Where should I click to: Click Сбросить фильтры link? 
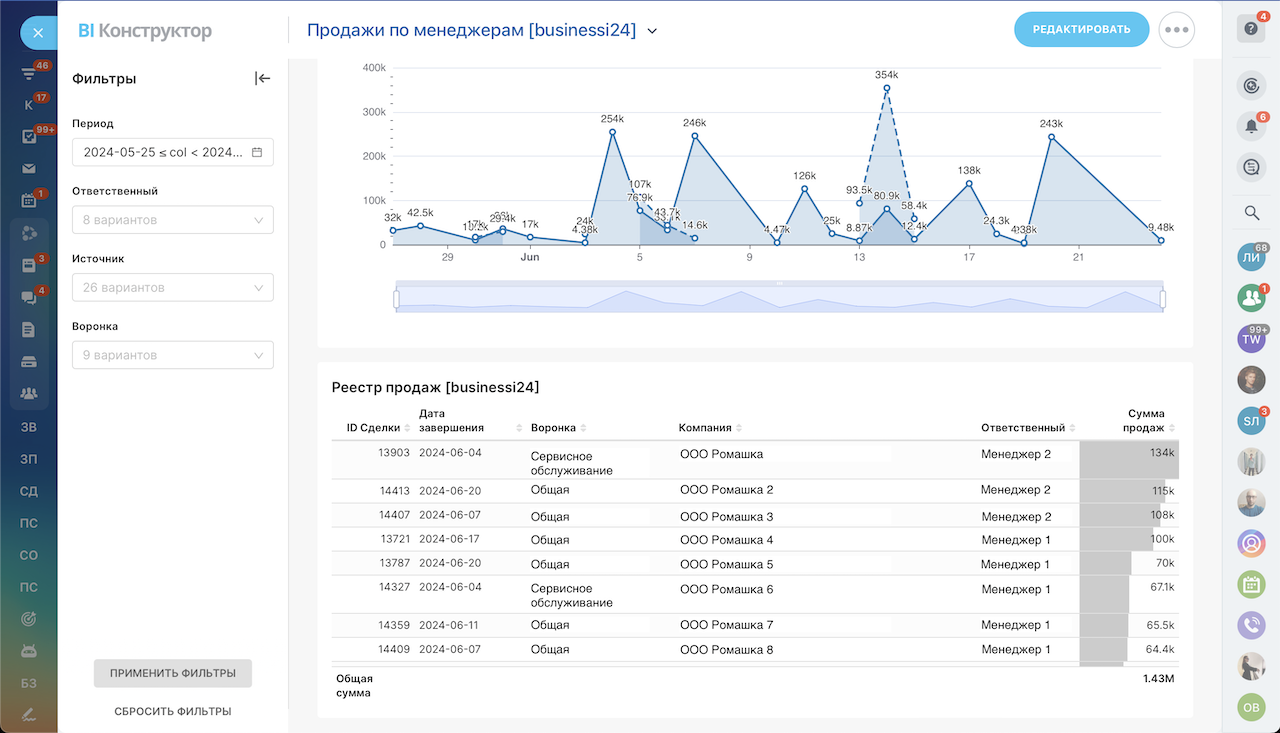(x=173, y=711)
